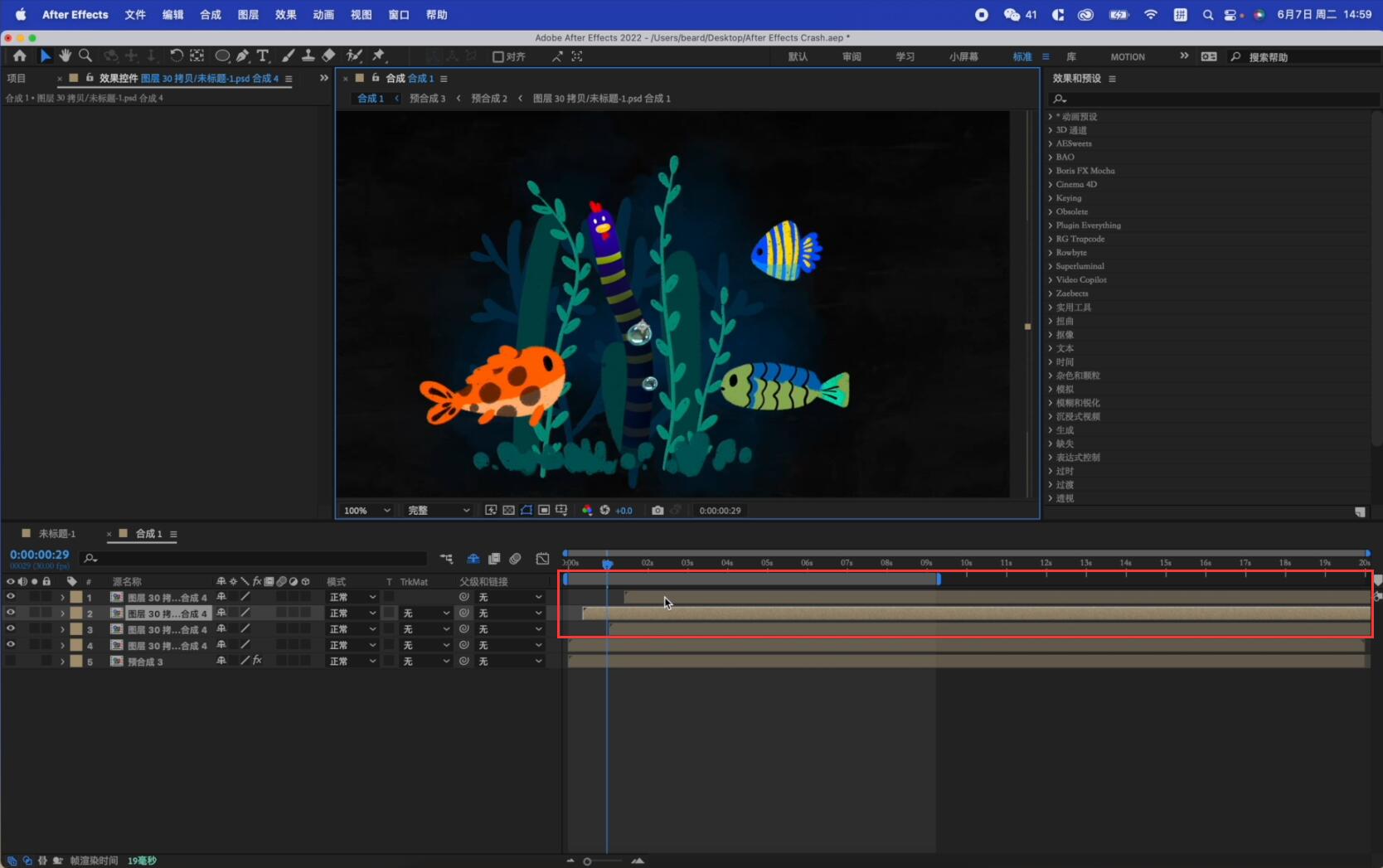Click the exposure value +0.0
The image size is (1383, 868).
(624, 511)
